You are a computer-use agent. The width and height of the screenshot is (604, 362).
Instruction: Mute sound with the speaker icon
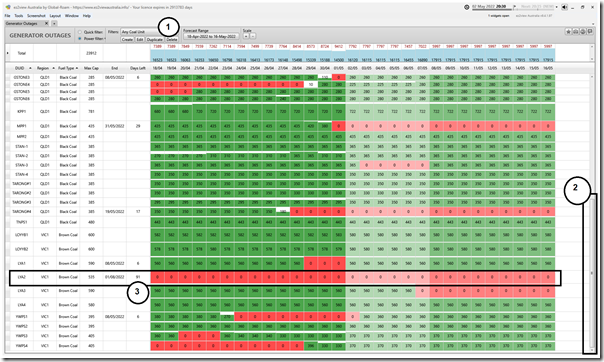click(x=564, y=7)
